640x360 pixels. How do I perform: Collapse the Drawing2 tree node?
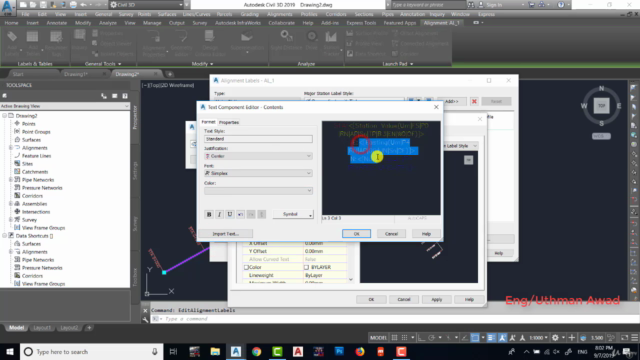(4, 116)
